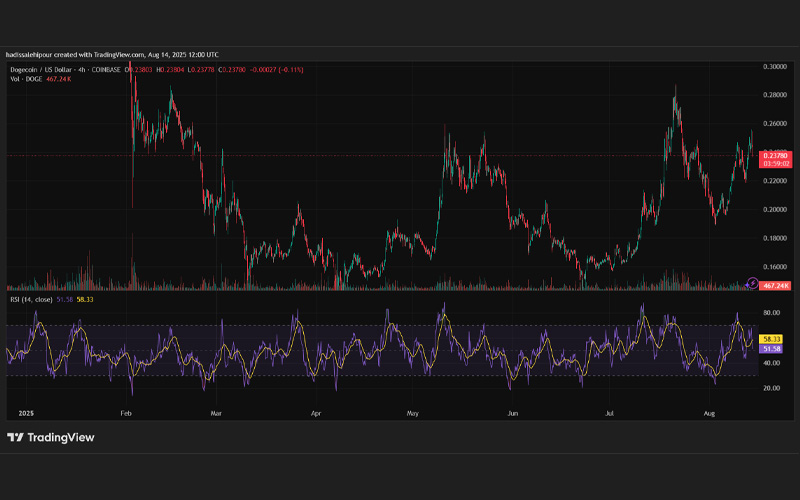
Task: Click the 20.00 RSI axis label
Action: (x=771, y=388)
